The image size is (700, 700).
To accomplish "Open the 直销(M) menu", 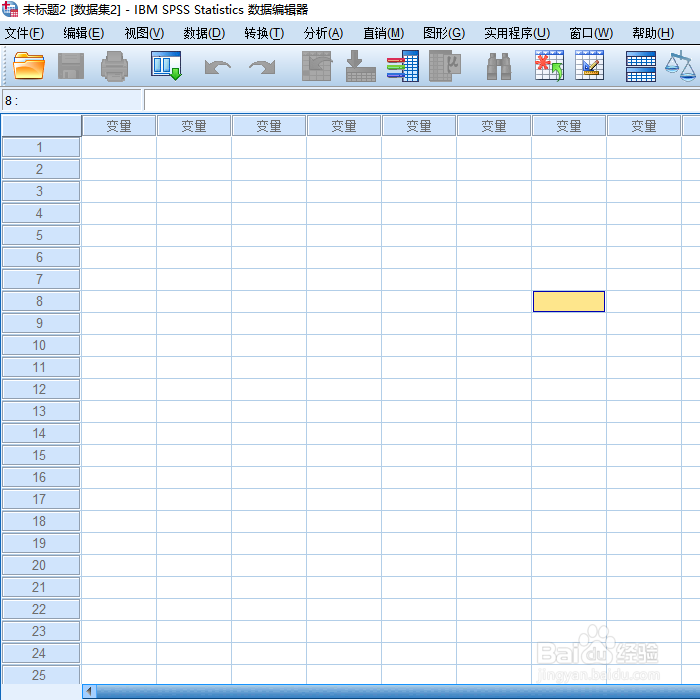I will click(x=383, y=33).
